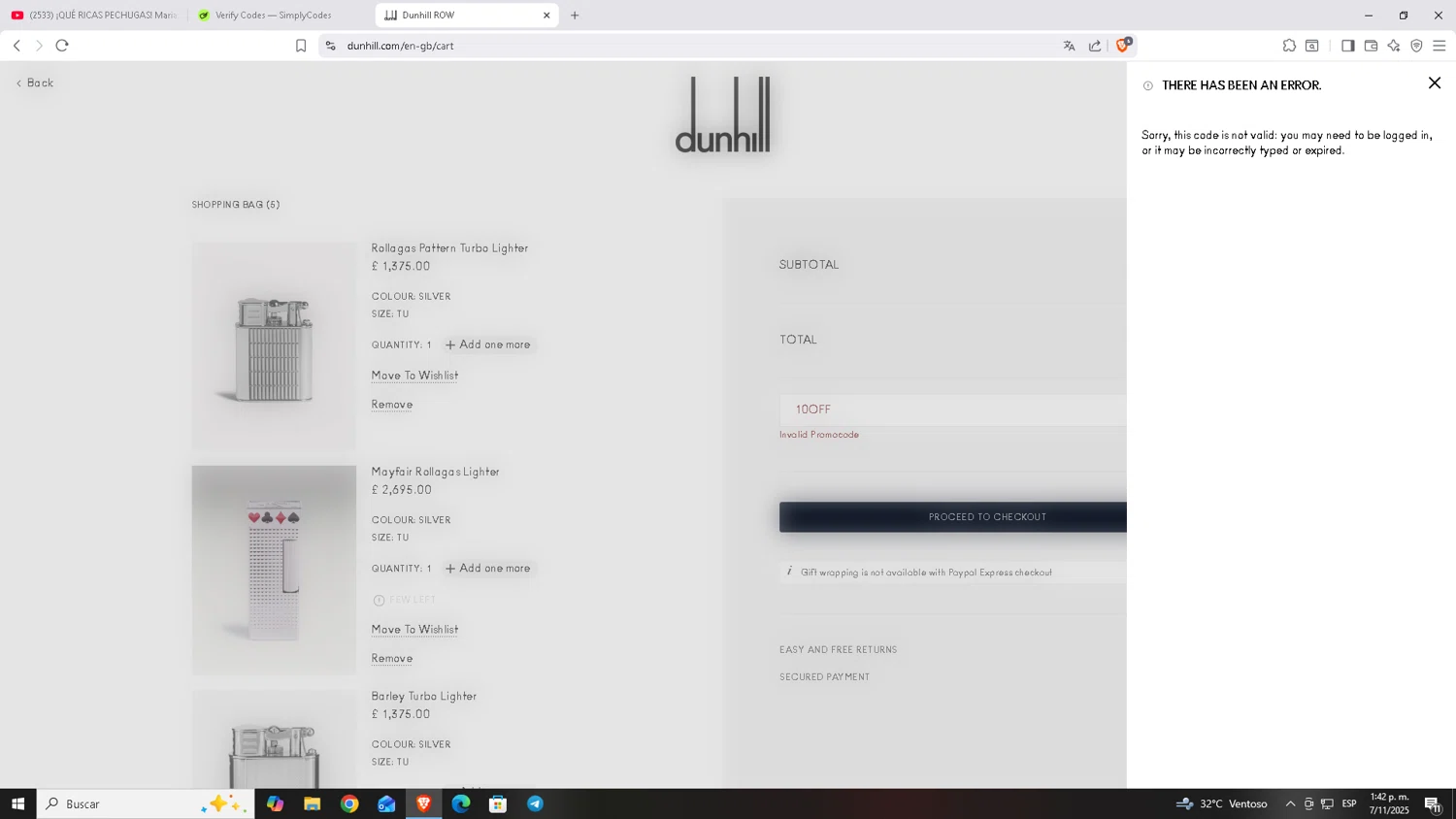This screenshot has height=819, width=1456.
Task: View site information icon in address bar
Action: tap(331, 46)
